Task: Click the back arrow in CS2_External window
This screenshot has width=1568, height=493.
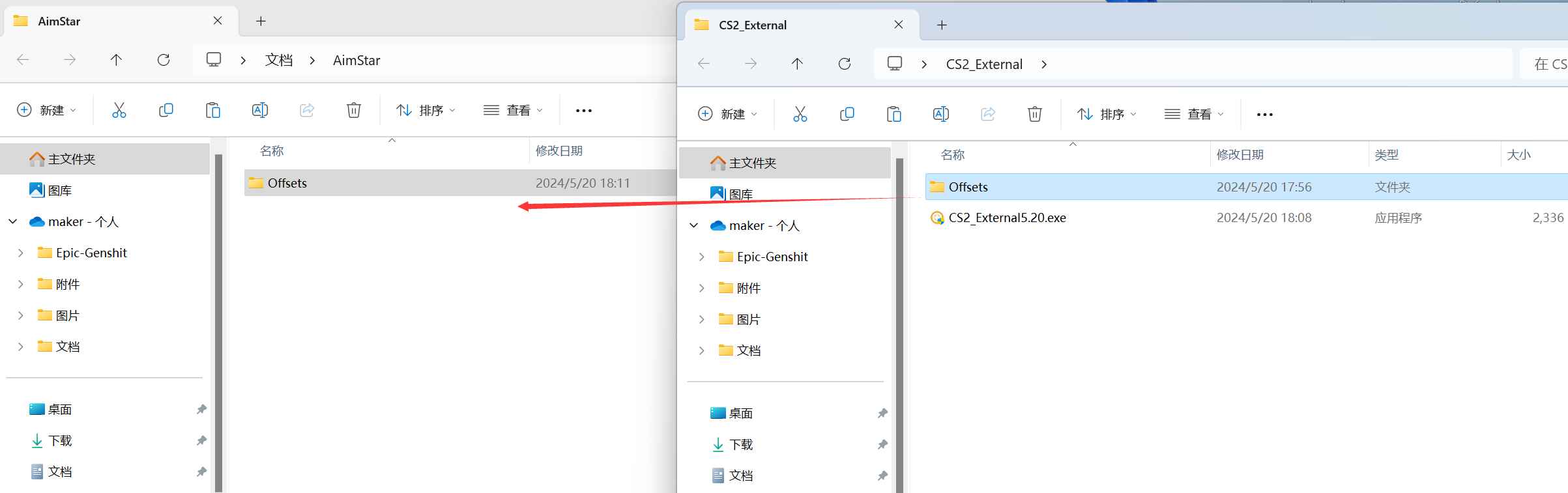Action: click(703, 63)
